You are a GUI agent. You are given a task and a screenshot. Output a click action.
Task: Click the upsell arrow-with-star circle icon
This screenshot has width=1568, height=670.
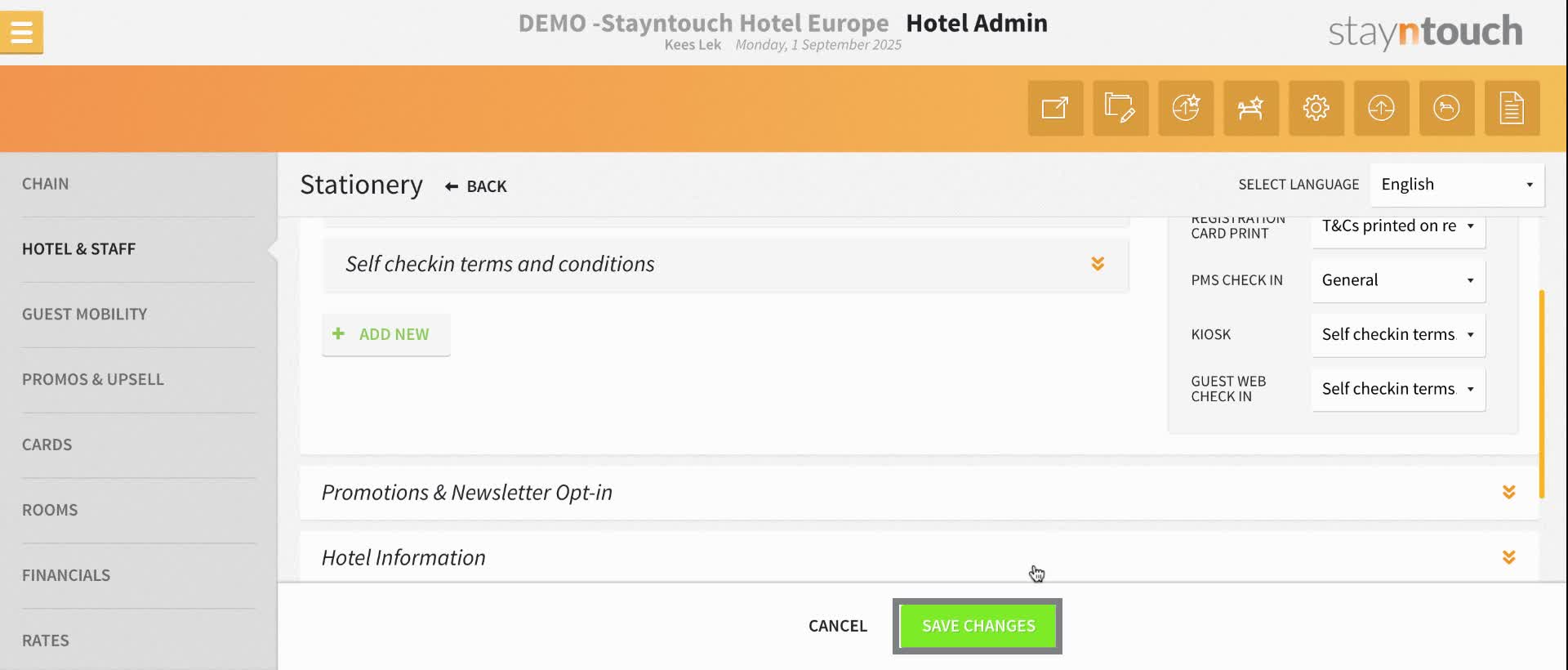coord(1186,108)
